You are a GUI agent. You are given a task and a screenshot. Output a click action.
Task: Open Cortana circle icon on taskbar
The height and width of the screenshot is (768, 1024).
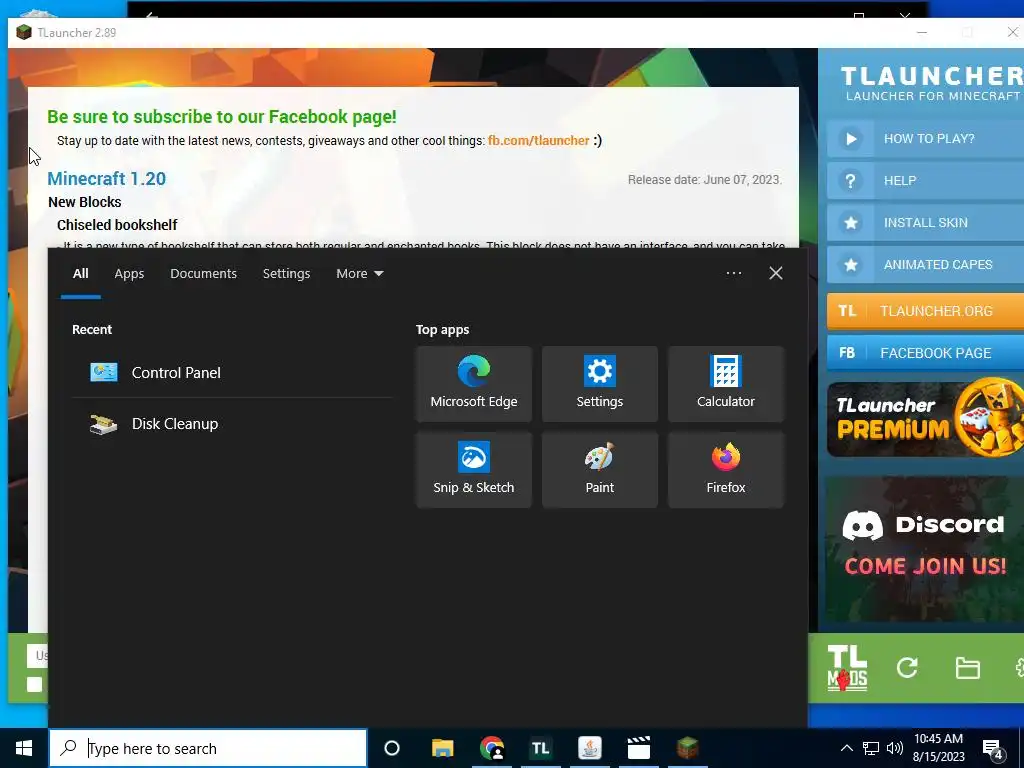click(392, 748)
